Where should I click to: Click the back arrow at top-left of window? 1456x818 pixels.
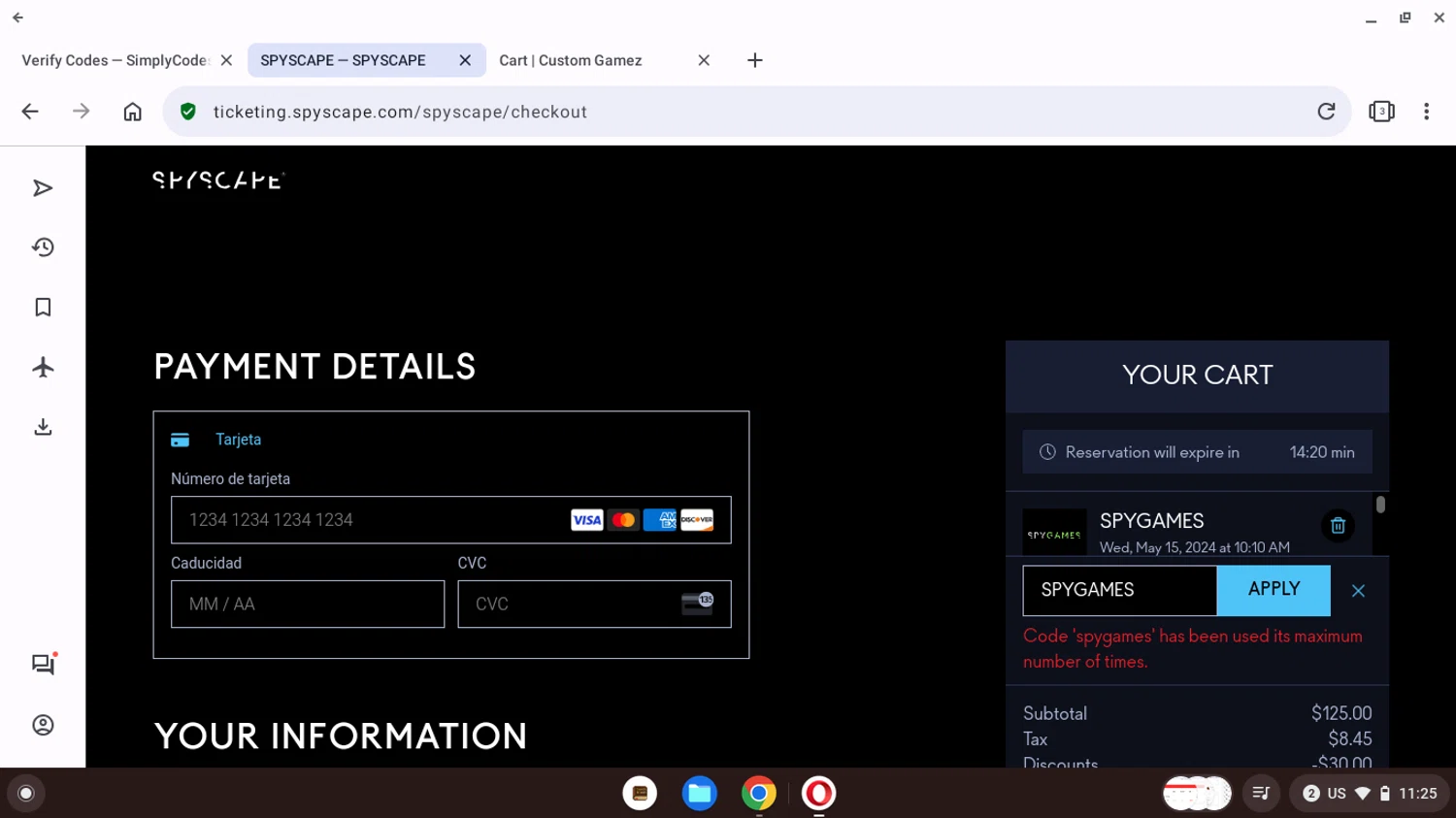17,17
